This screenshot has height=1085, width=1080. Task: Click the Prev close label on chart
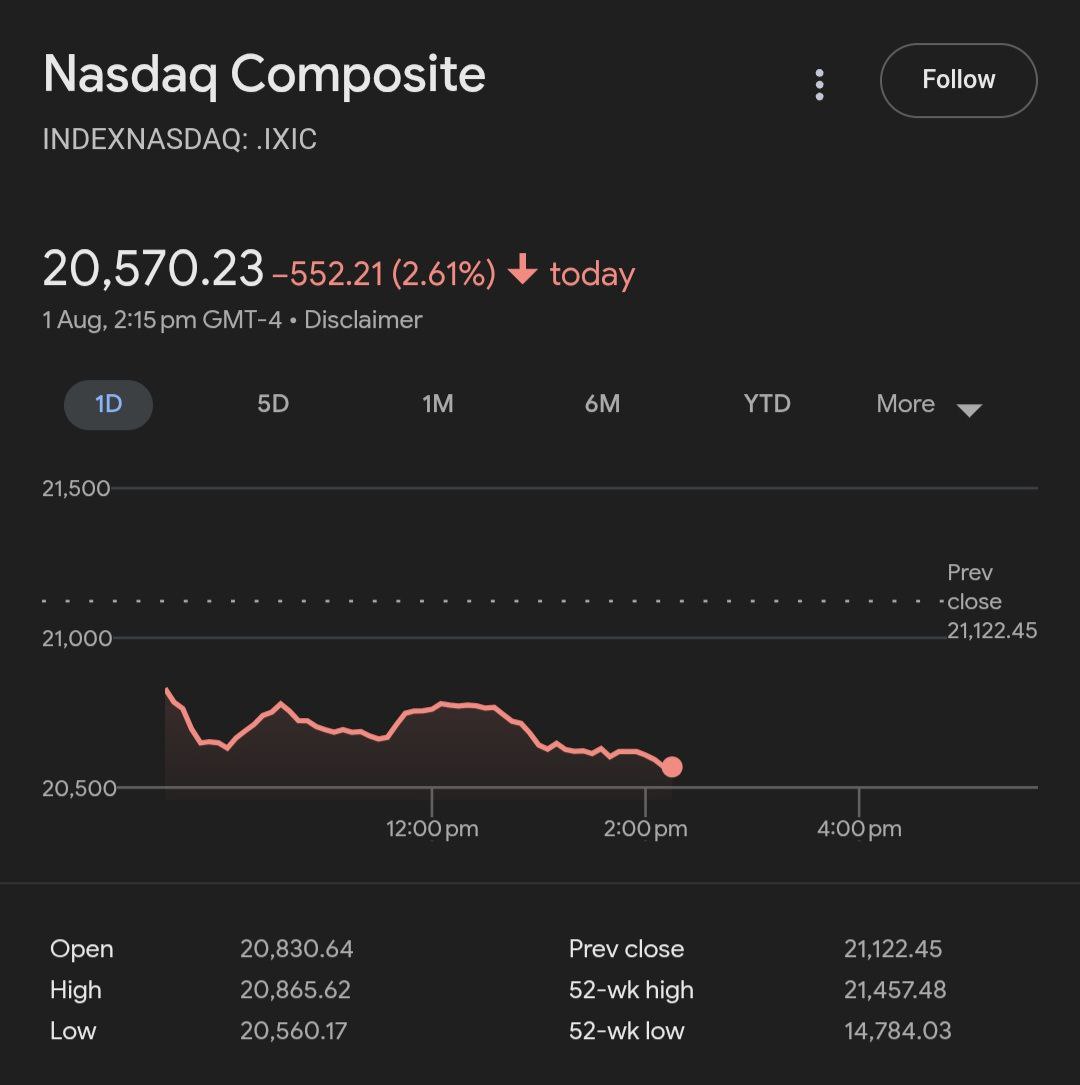click(x=973, y=587)
